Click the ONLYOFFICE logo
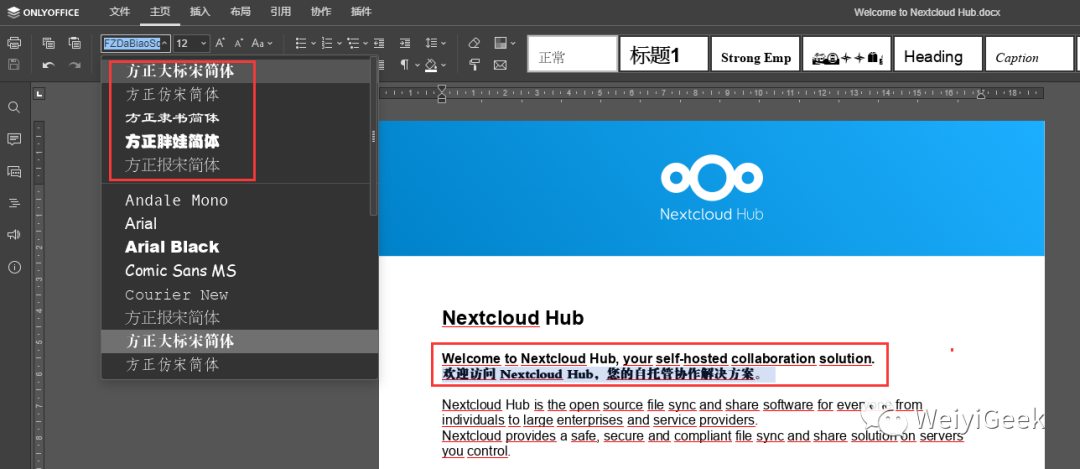 pyautogui.click(x=43, y=12)
